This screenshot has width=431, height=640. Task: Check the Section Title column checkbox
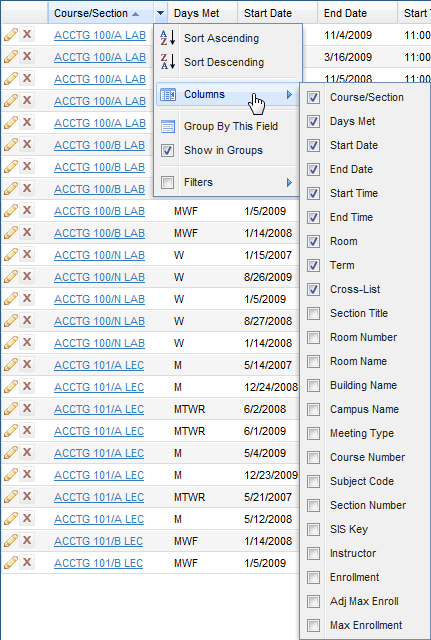(x=313, y=313)
